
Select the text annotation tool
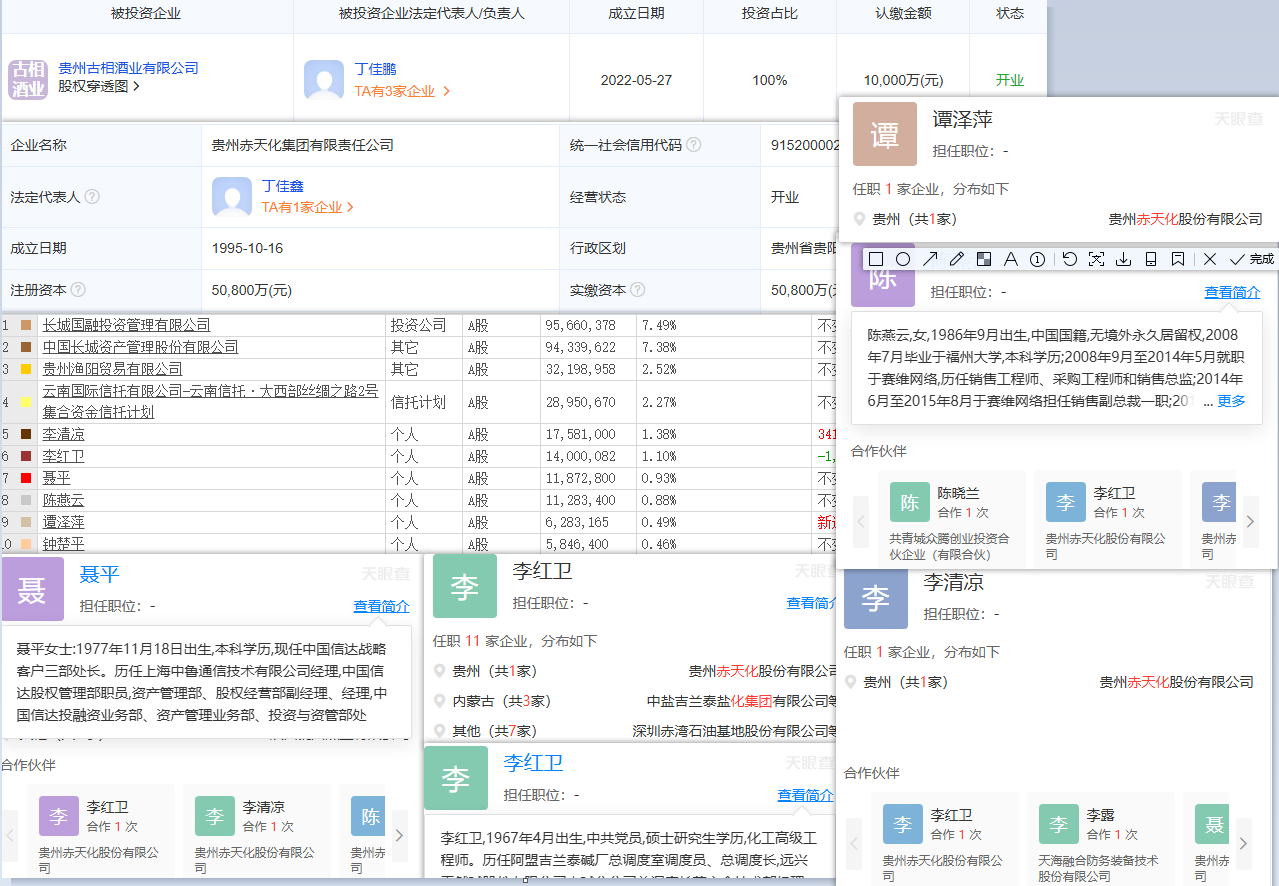click(1011, 259)
